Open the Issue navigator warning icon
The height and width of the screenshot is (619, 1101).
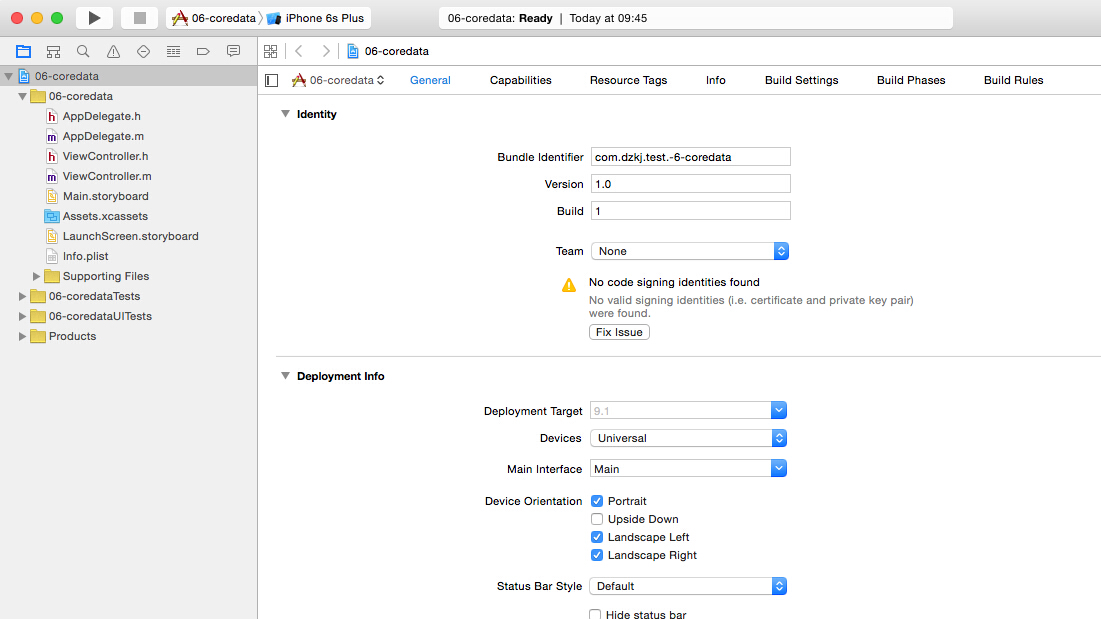pyautogui.click(x=113, y=51)
